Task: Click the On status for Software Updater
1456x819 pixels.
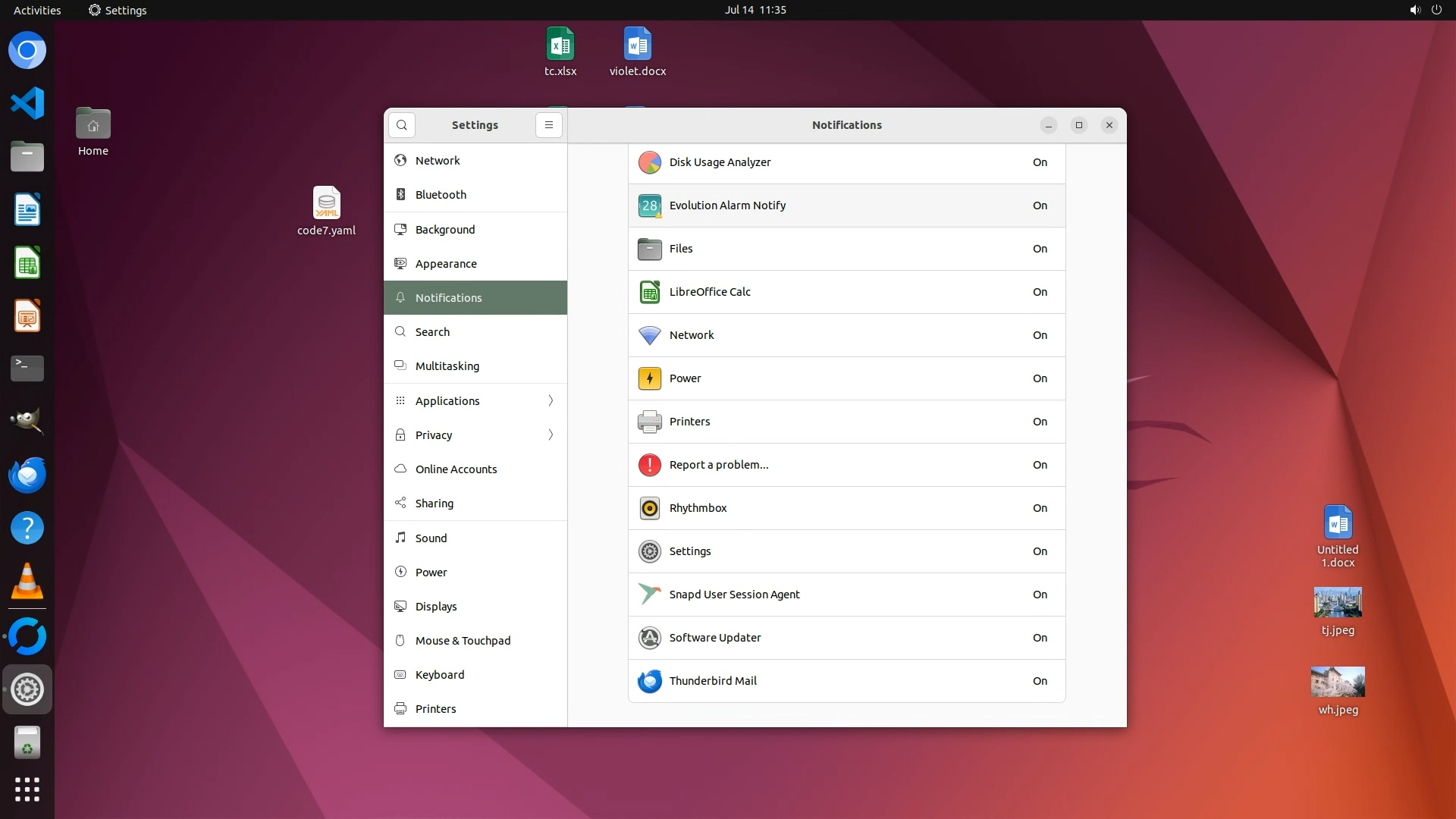Action: point(1040,638)
